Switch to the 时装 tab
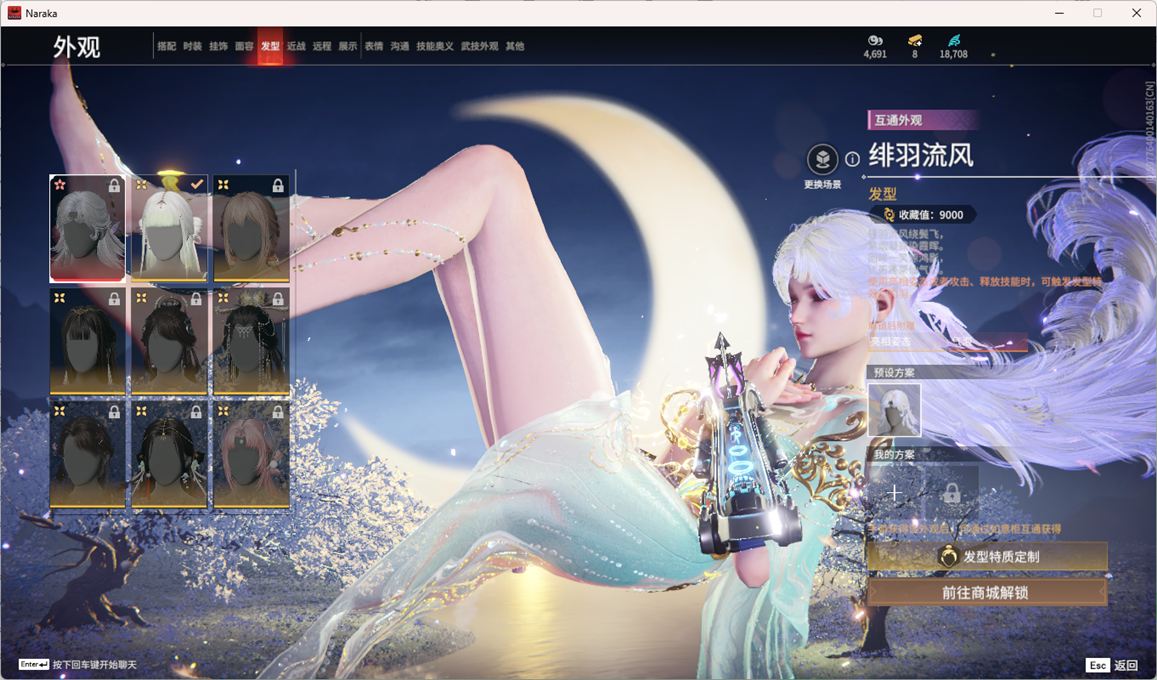The height and width of the screenshot is (680, 1157). click(193, 46)
